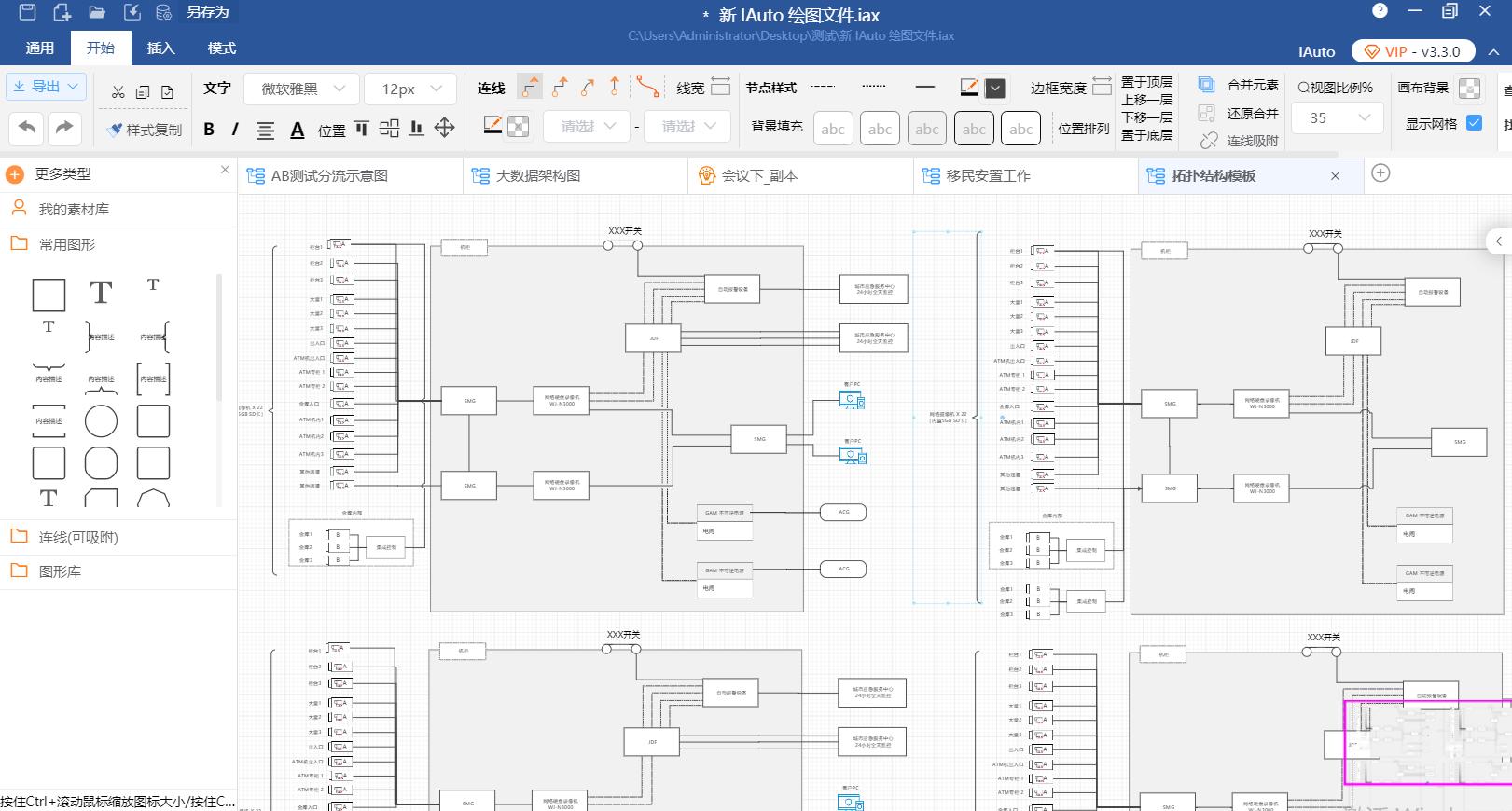
Task: Apply bold text formatting
Action: (x=209, y=130)
